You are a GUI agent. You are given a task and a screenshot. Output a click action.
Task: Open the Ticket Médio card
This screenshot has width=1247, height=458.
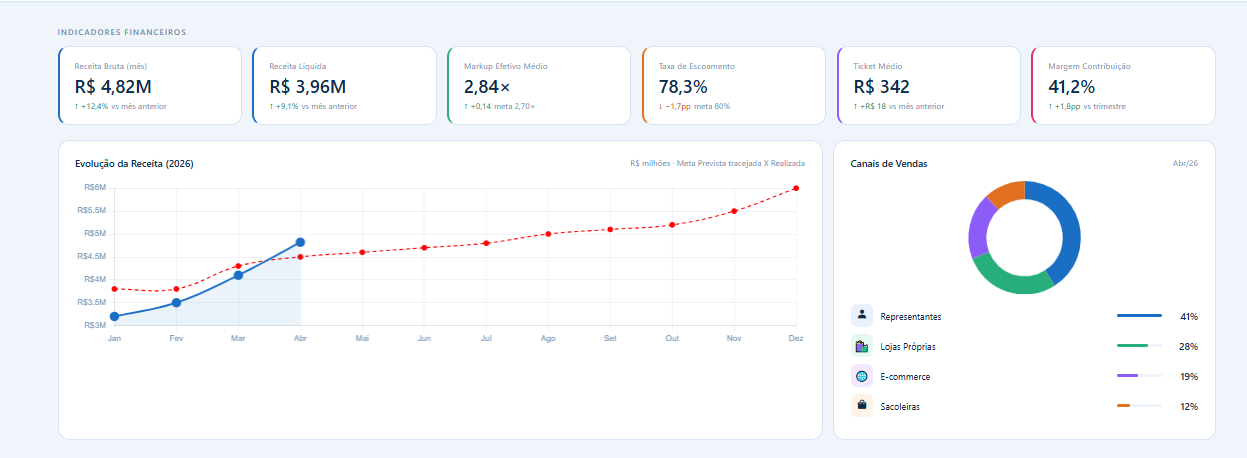pyautogui.click(x=929, y=85)
